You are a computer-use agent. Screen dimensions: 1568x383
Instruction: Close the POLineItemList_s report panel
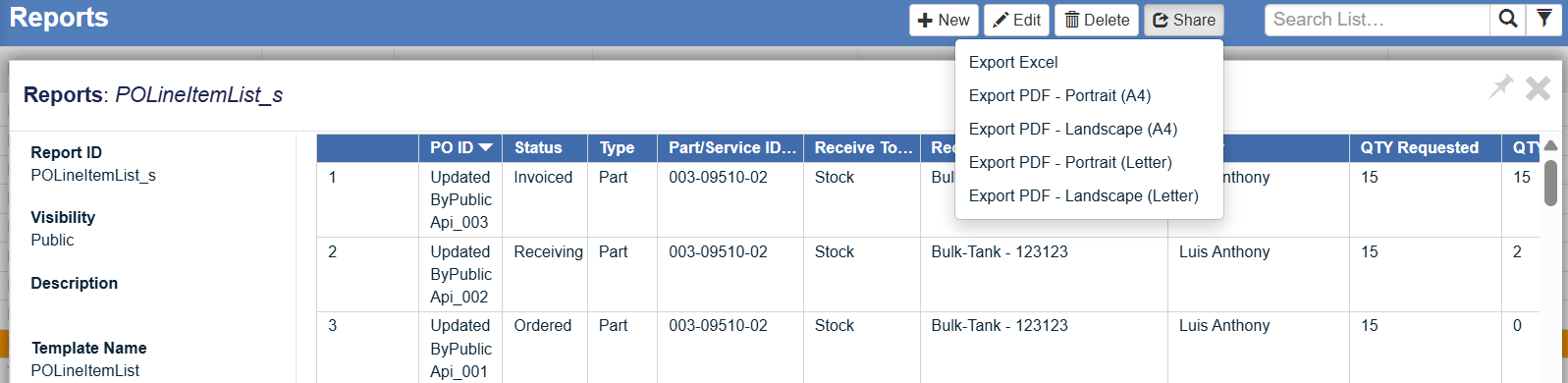(1538, 88)
